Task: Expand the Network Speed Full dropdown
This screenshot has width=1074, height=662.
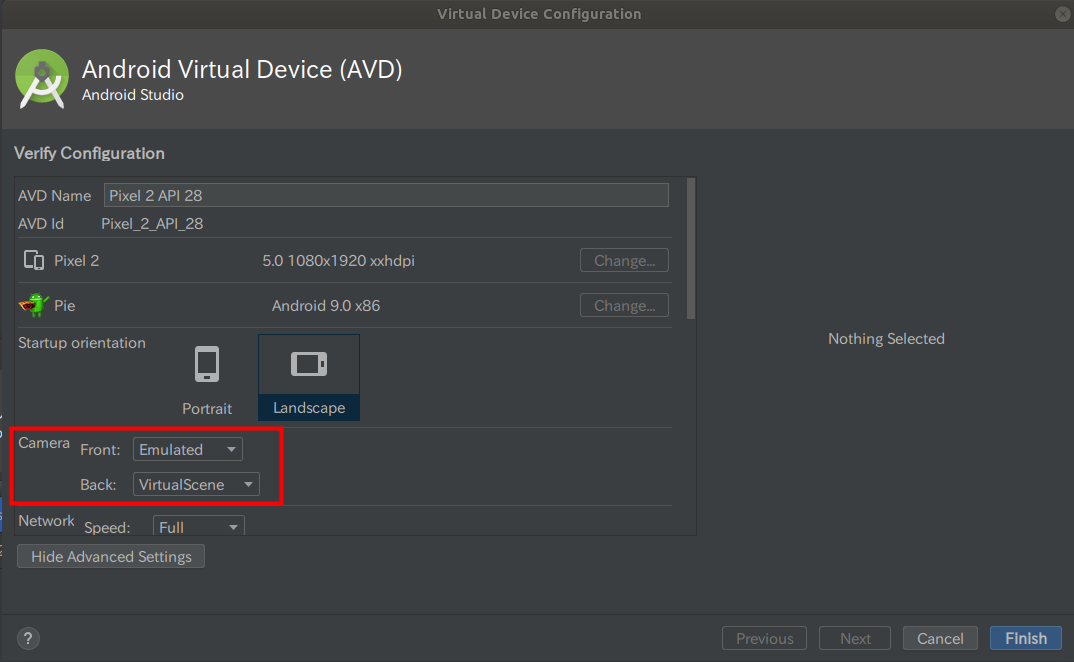Action: click(199, 526)
